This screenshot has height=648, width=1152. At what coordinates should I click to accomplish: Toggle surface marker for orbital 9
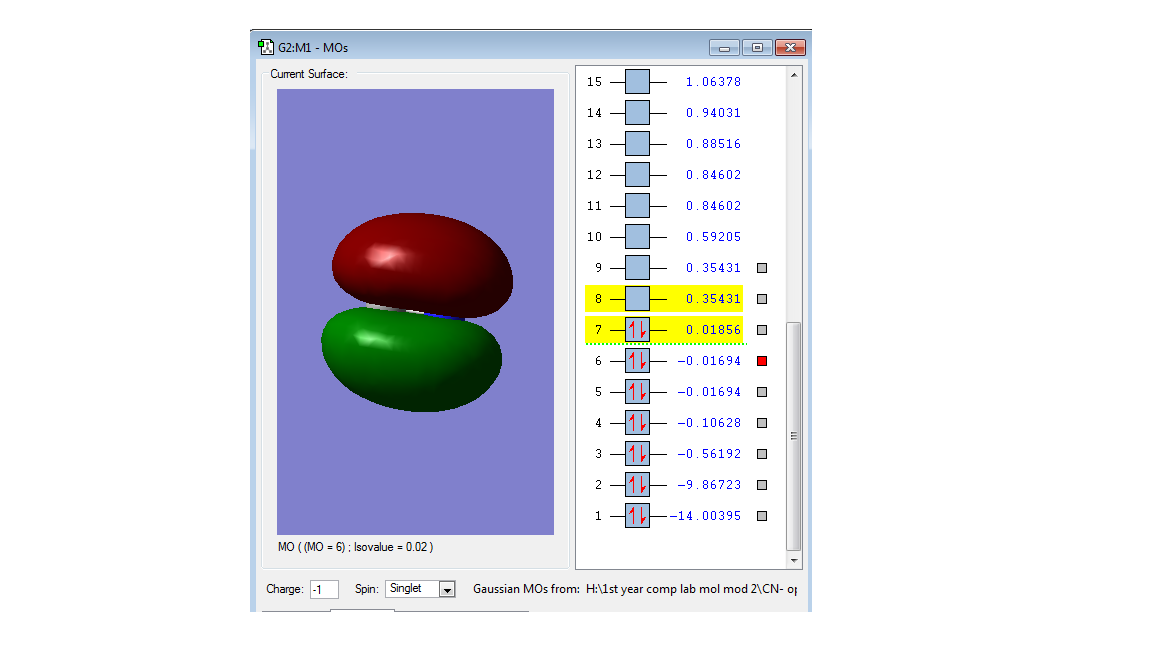pyautogui.click(x=762, y=268)
